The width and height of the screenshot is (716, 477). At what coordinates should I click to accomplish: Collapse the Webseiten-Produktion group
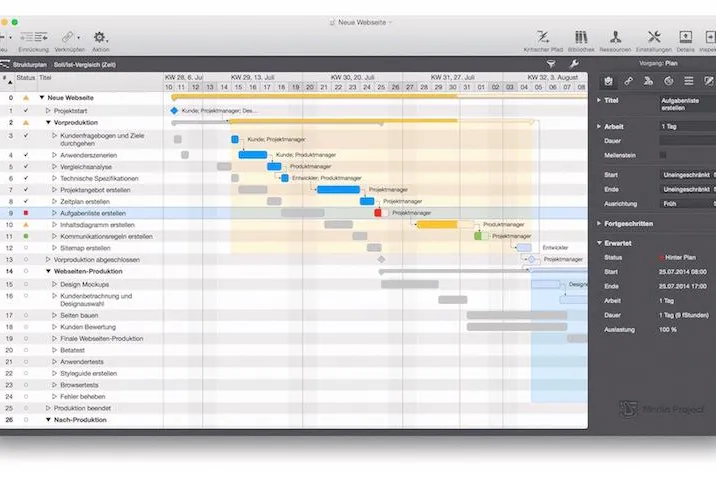click(x=48, y=271)
